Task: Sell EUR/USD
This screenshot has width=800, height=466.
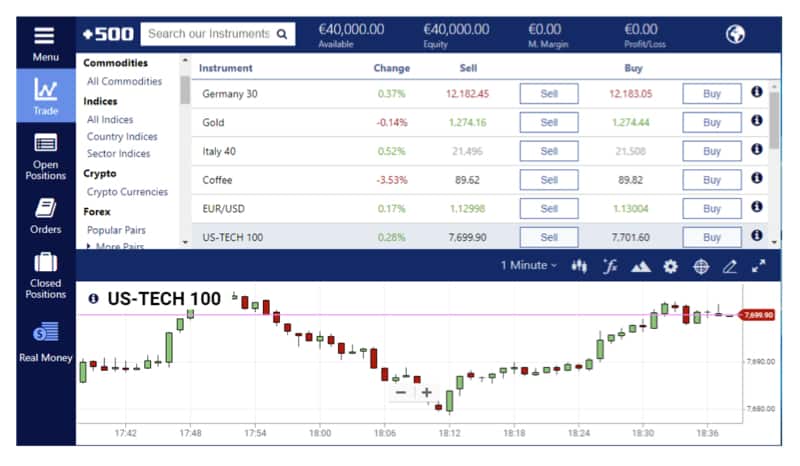Action: click(549, 209)
